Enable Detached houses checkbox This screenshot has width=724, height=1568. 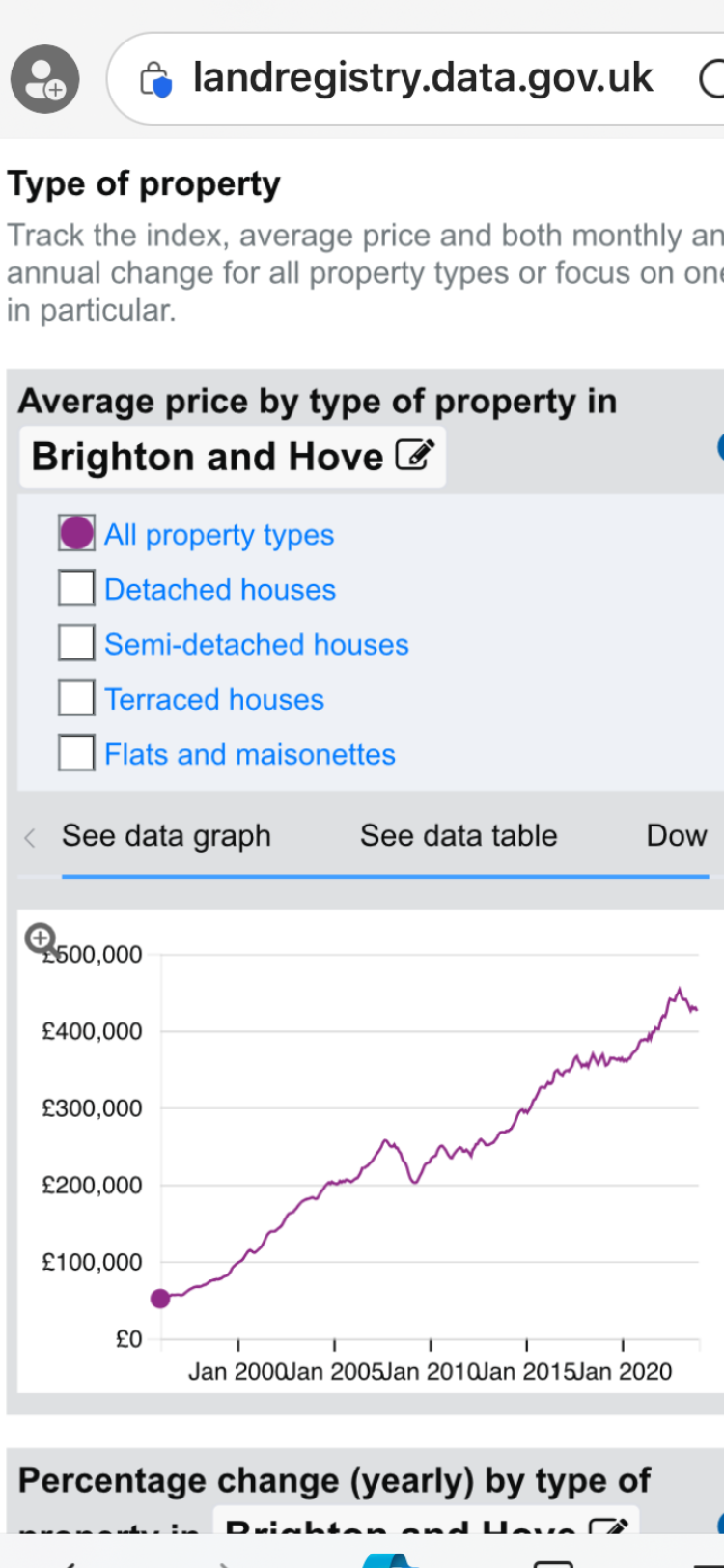click(76, 587)
